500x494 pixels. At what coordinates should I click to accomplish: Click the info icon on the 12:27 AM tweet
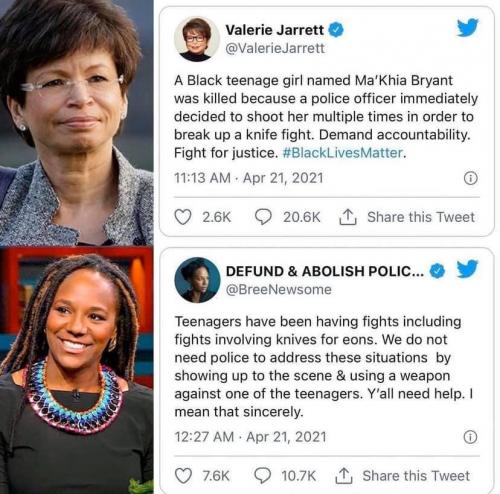point(471,437)
